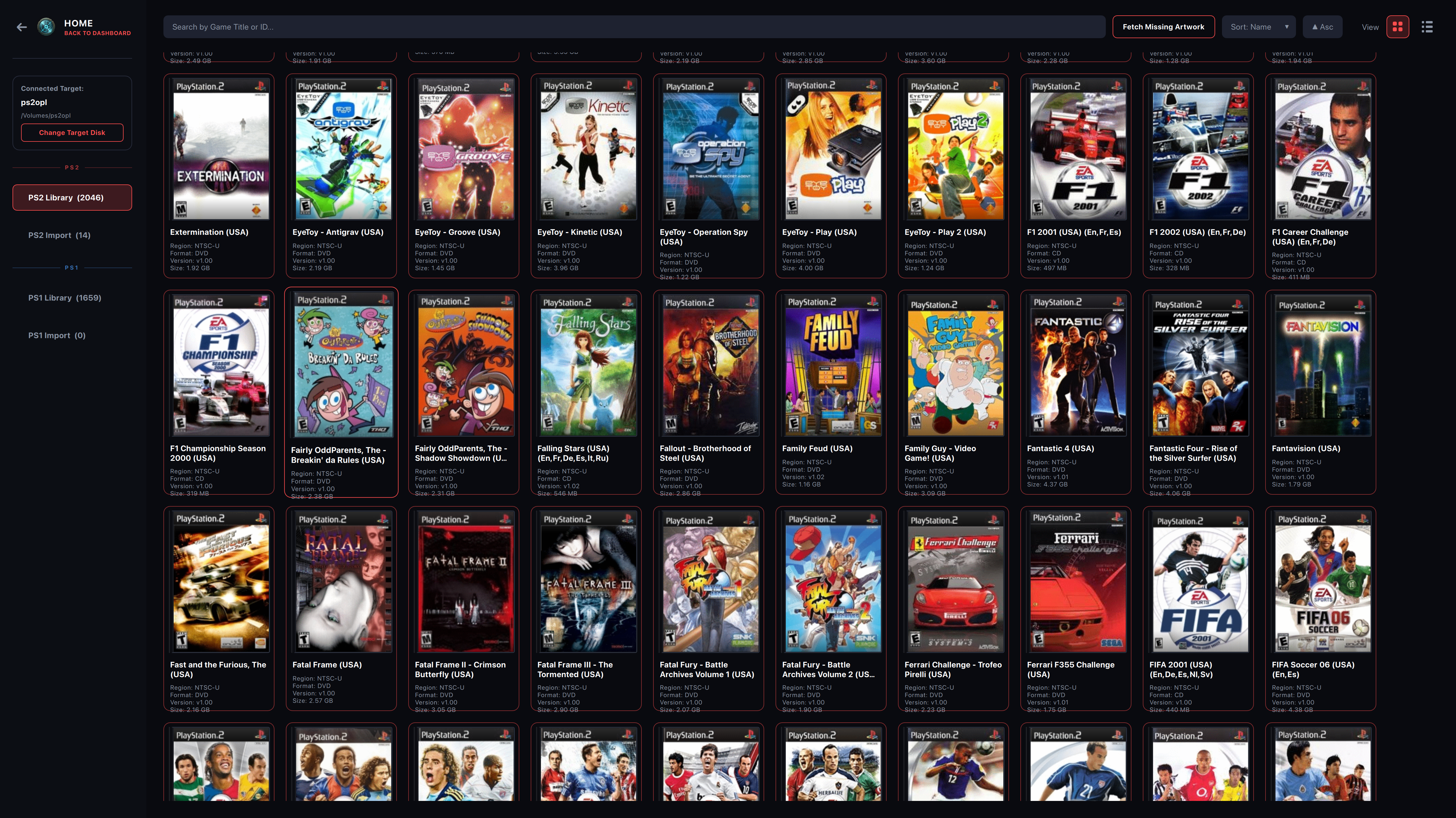Select Ferrari Challenge Trofeo Pirelli cover

[x=955, y=582]
